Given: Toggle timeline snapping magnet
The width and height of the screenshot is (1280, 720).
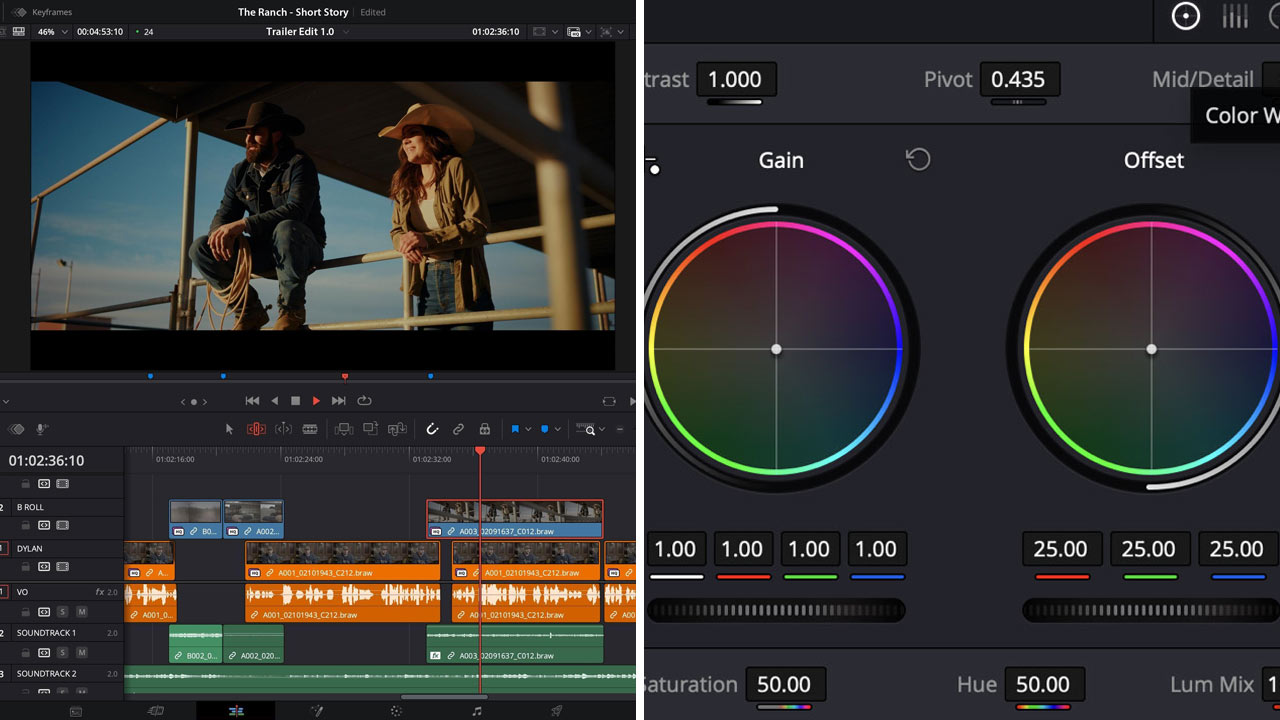Looking at the screenshot, I should click(x=432, y=429).
